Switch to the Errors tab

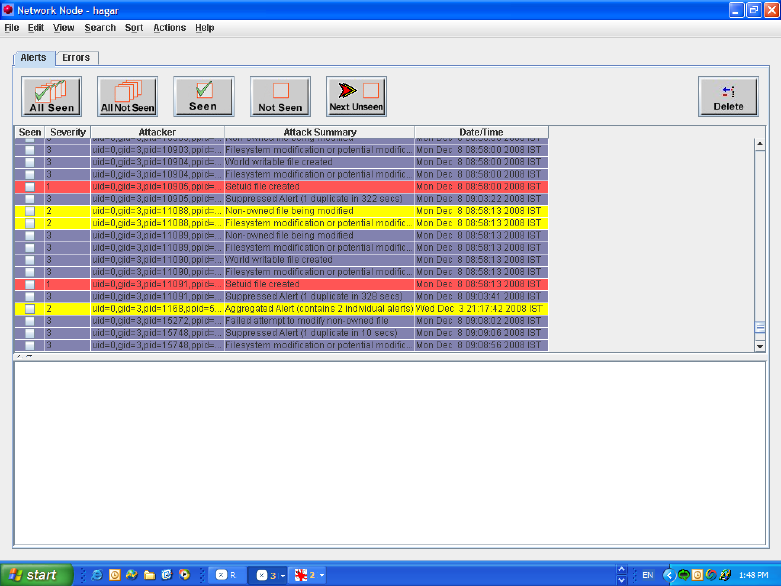coord(76,58)
